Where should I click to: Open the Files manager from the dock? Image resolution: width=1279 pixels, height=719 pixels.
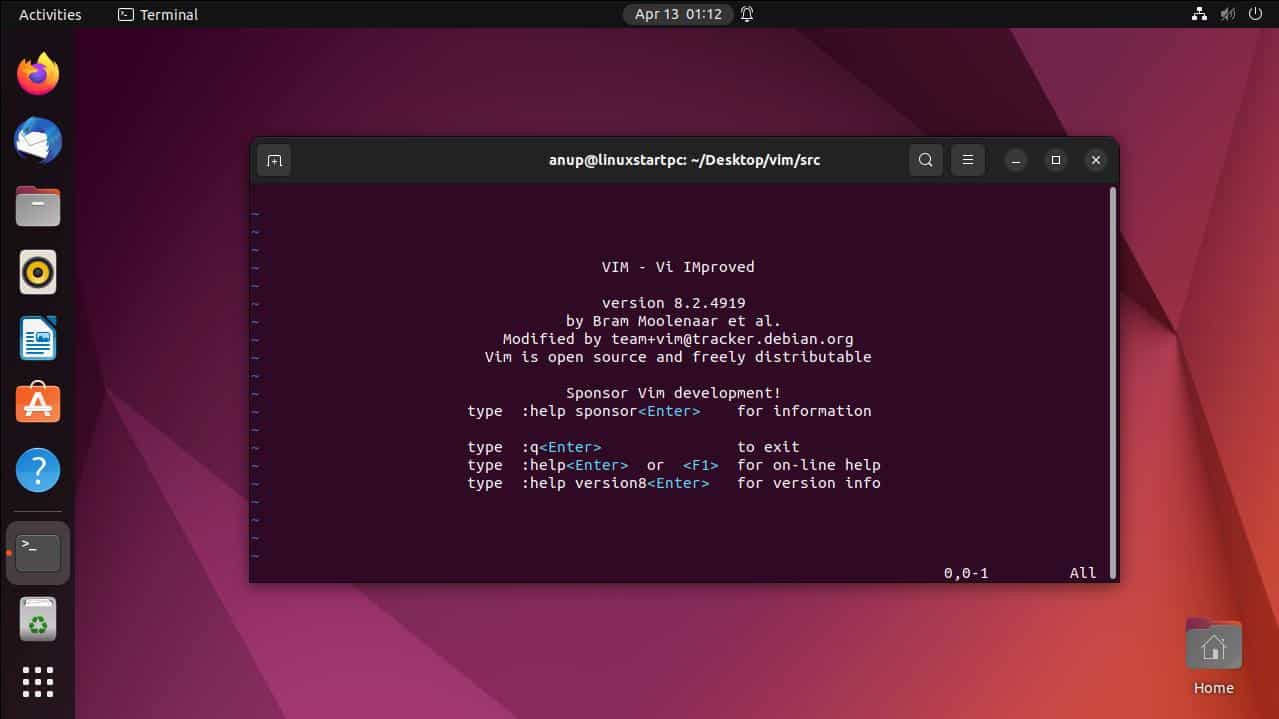(38, 206)
